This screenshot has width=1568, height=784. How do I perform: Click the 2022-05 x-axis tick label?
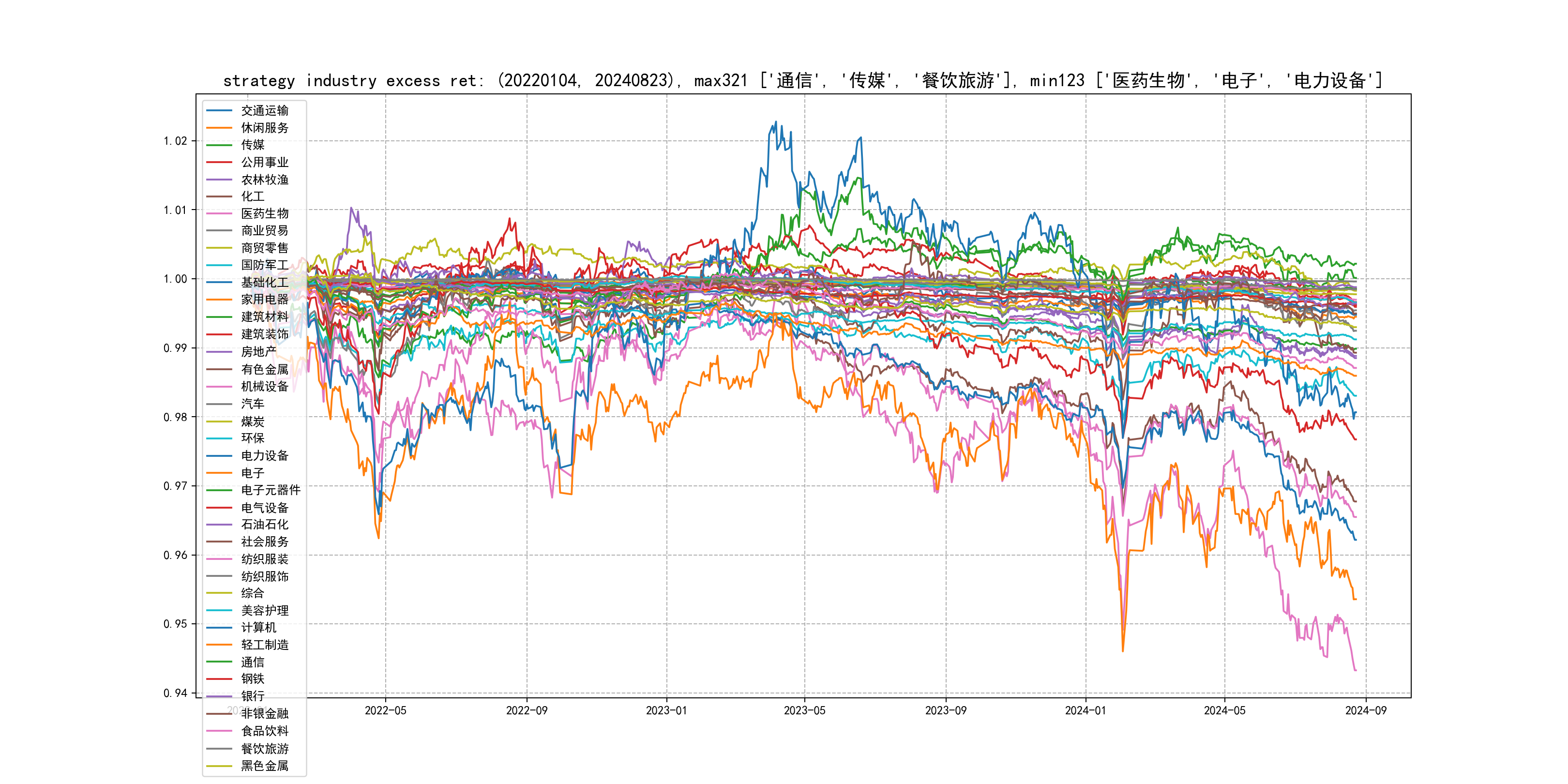pyautogui.click(x=385, y=710)
